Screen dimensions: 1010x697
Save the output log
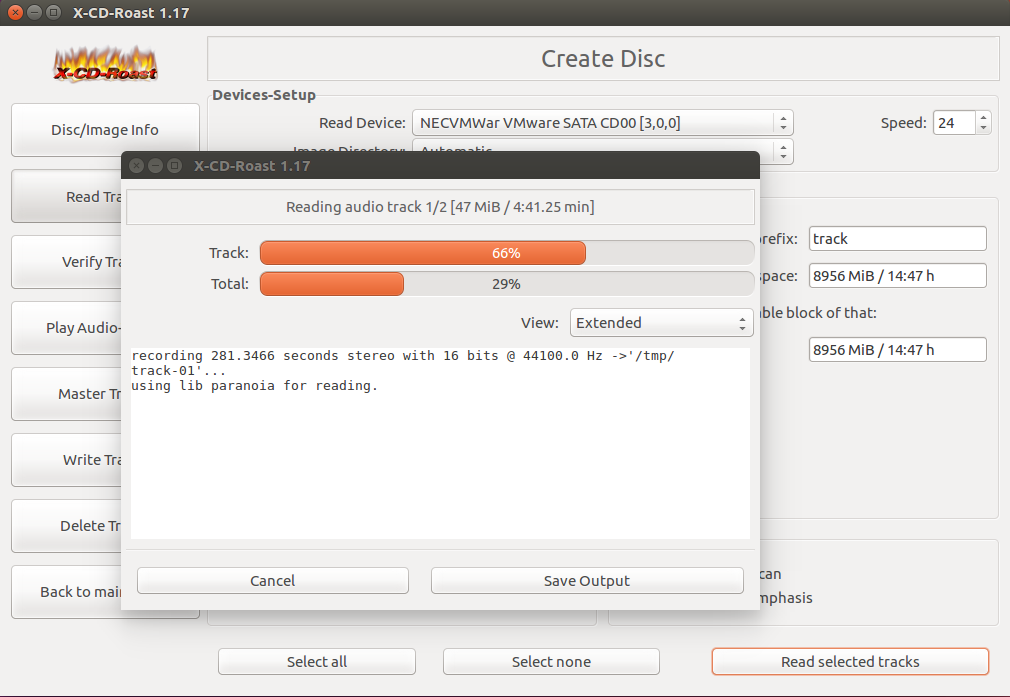pyautogui.click(x=587, y=580)
